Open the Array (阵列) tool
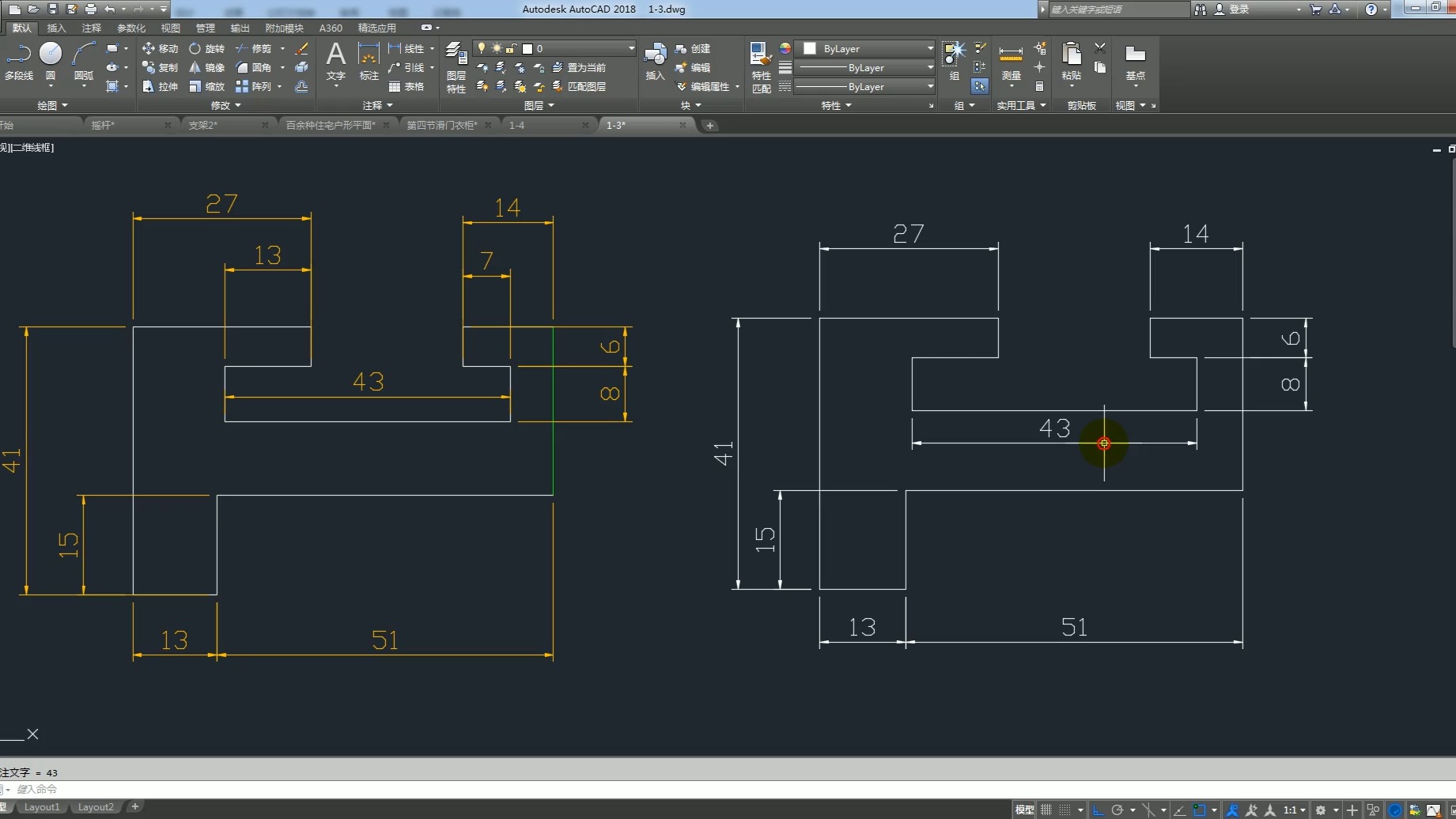1456x819 pixels. point(253,87)
